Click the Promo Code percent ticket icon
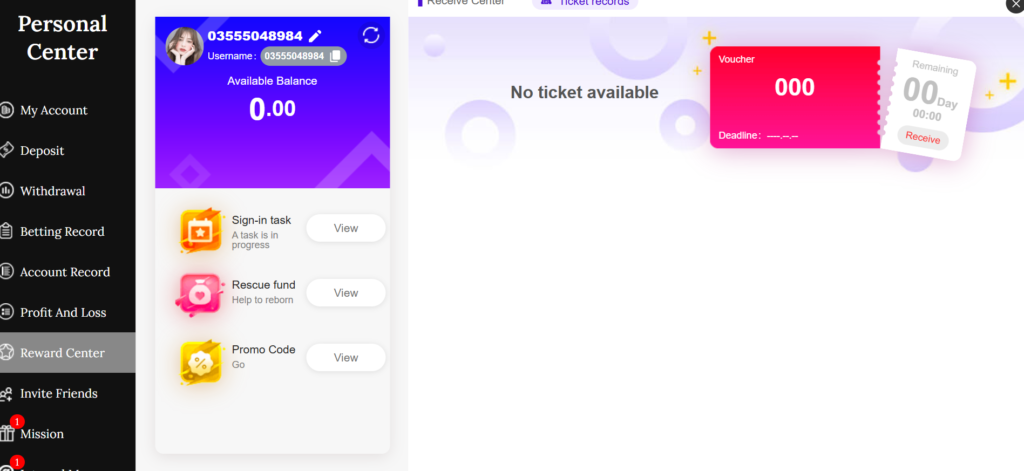Viewport: 1024px width, 471px height. (x=200, y=361)
